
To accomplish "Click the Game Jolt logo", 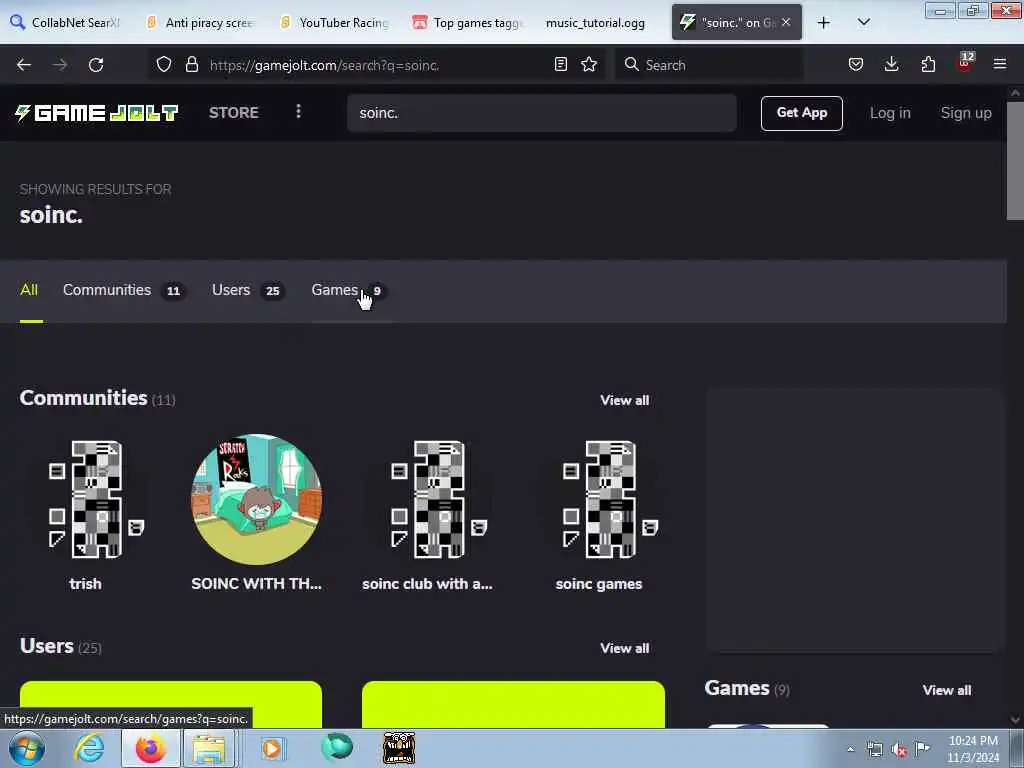I will (x=97, y=113).
